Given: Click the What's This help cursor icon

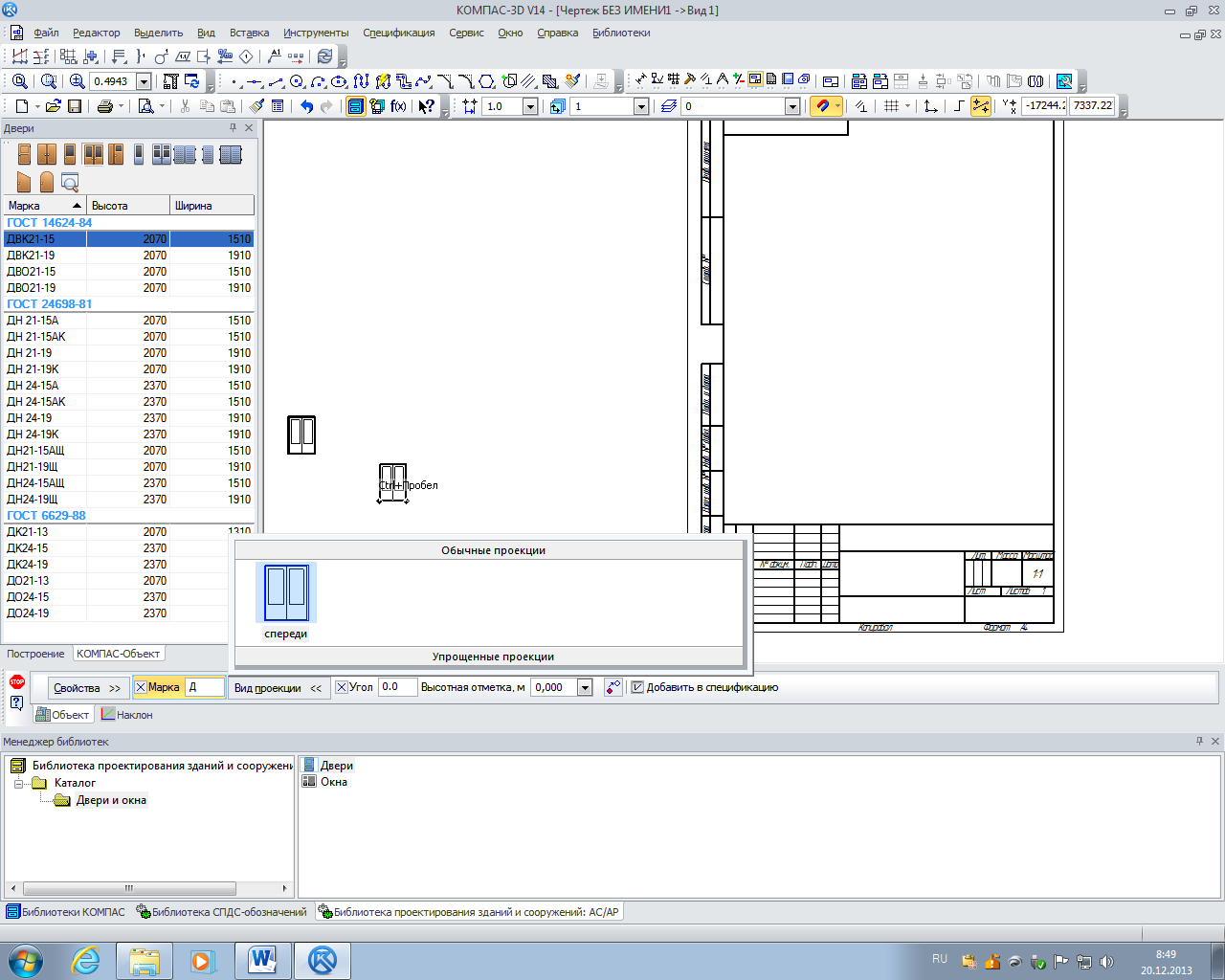Looking at the screenshot, I should 426,106.
